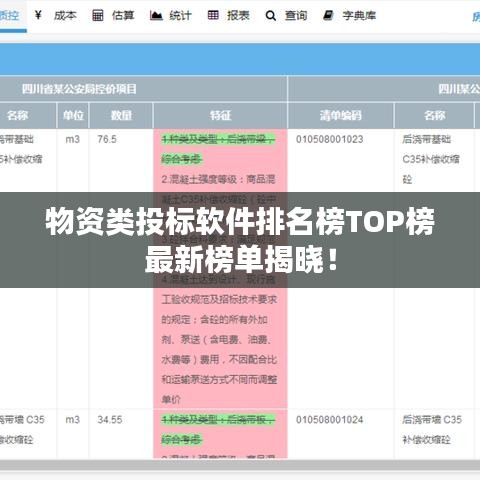Open the 成本 menu tab
The image size is (480, 480).
(x=65, y=15)
